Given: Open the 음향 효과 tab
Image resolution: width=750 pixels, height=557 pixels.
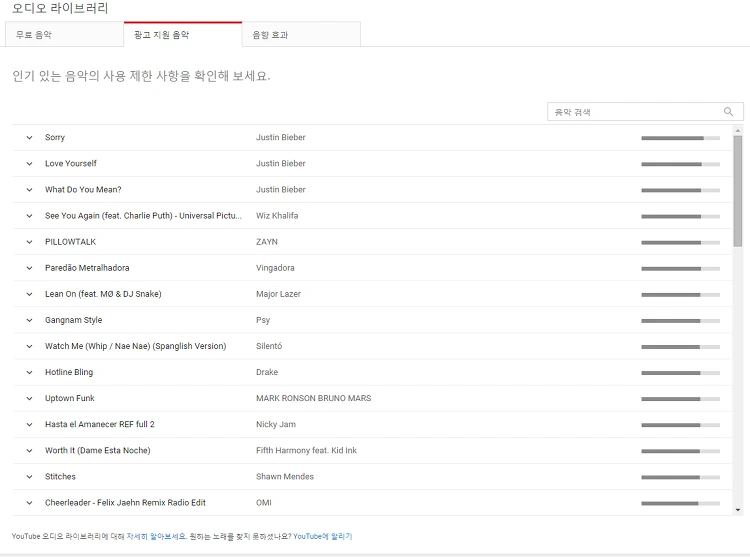Looking at the screenshot, I should coord(301,34).
